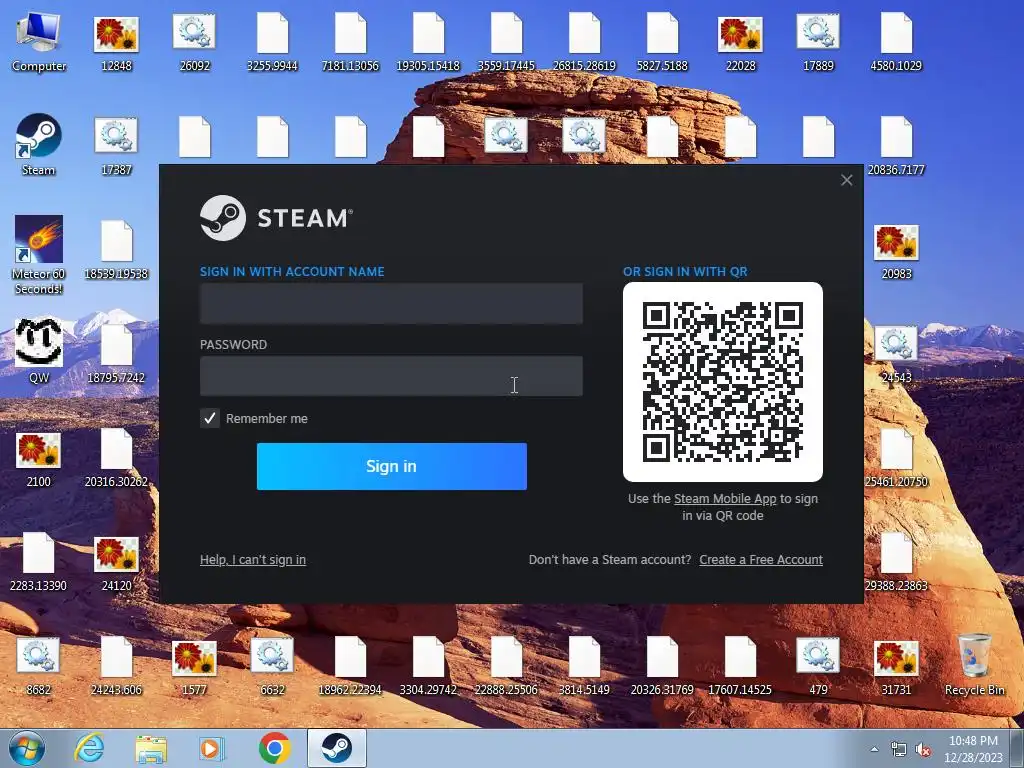The height and width of the screenshot is (768, 1024).
Task: Launch Internet Explorer from the taskbar
Action: pyautogui.click(x=89, y=748)
